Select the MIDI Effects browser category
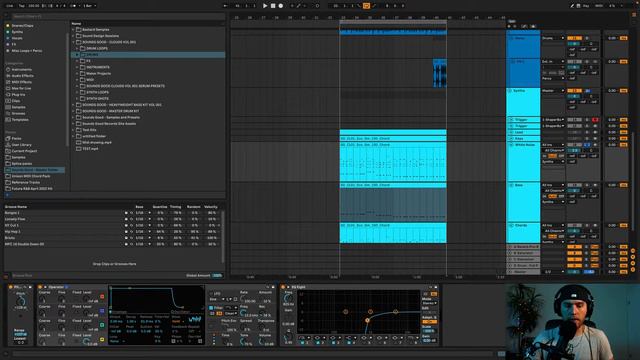The image size is (640, 360). point(21,82)
